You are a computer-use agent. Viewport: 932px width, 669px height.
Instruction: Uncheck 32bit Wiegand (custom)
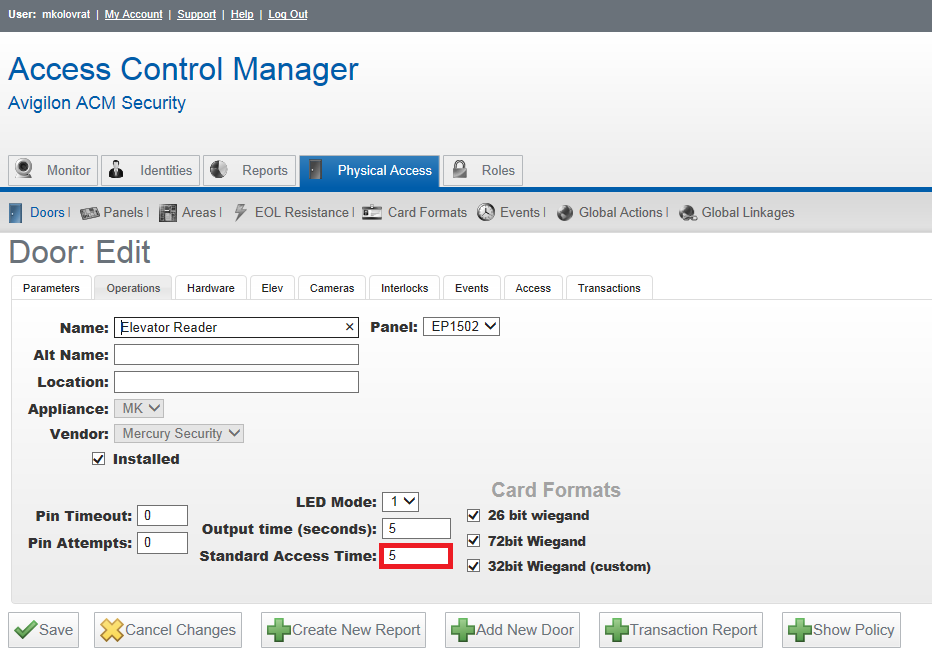point(472,565)
